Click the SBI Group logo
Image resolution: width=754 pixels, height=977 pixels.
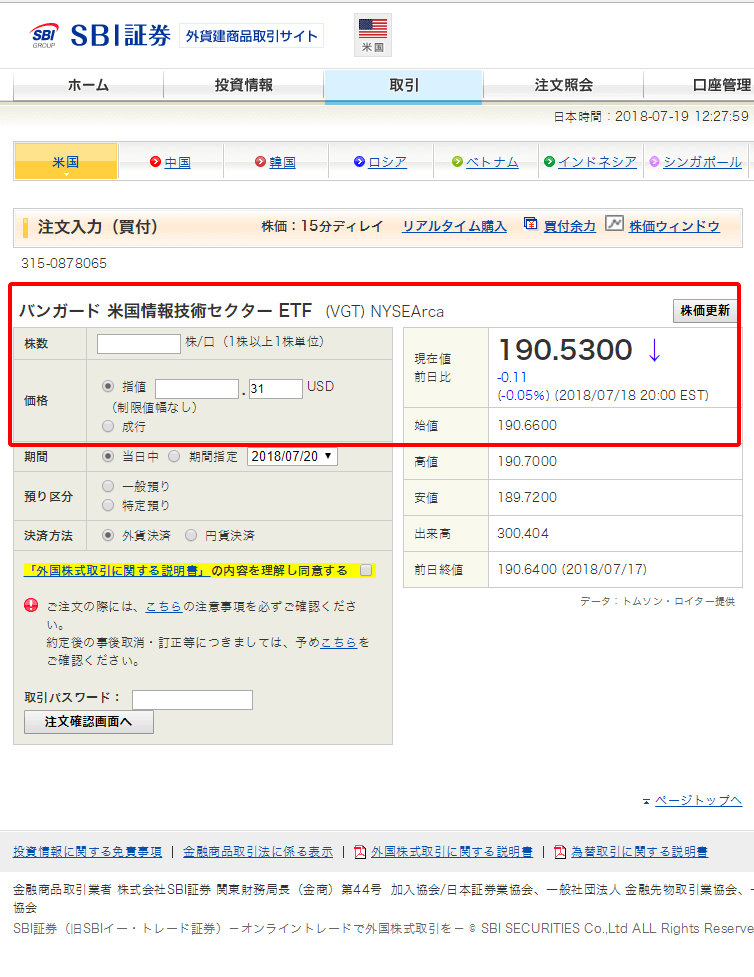point(44,36)
